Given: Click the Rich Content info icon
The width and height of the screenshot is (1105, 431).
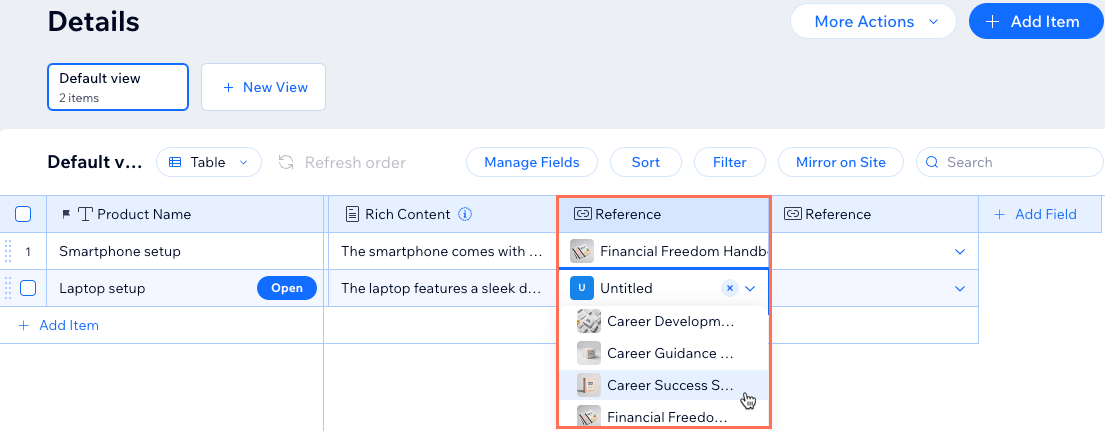Looking at the screenshot, I should pos(465,214).
